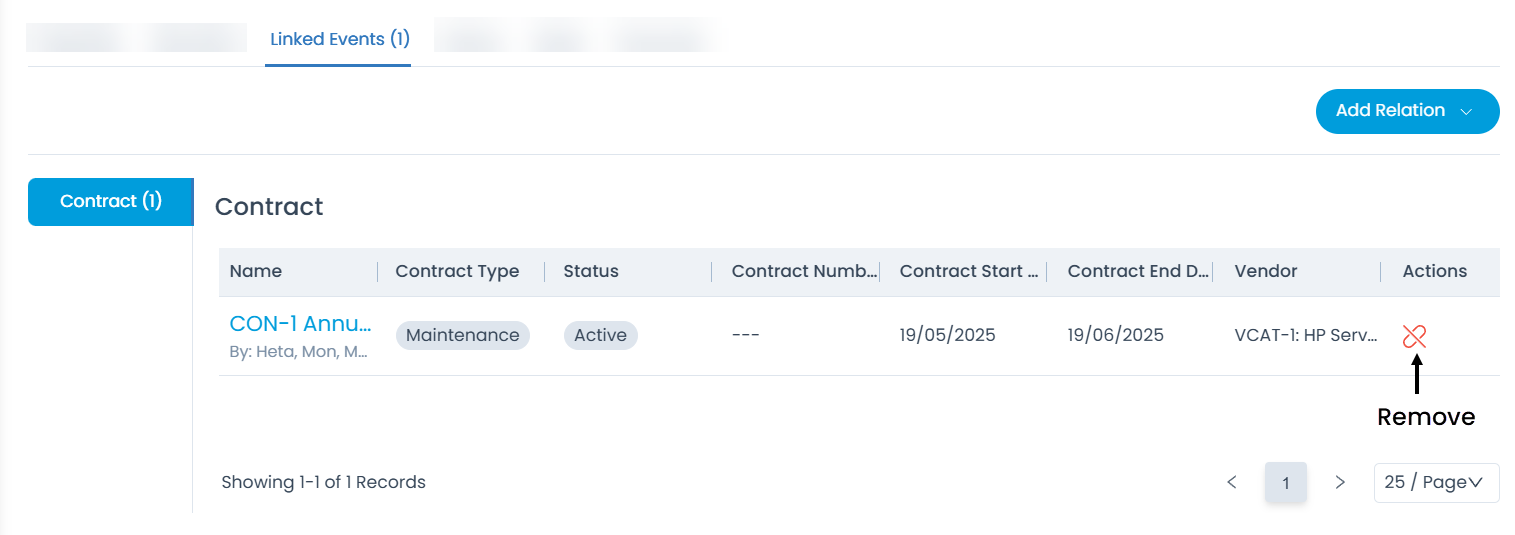Go to the next page arrow

[1340, 482]
